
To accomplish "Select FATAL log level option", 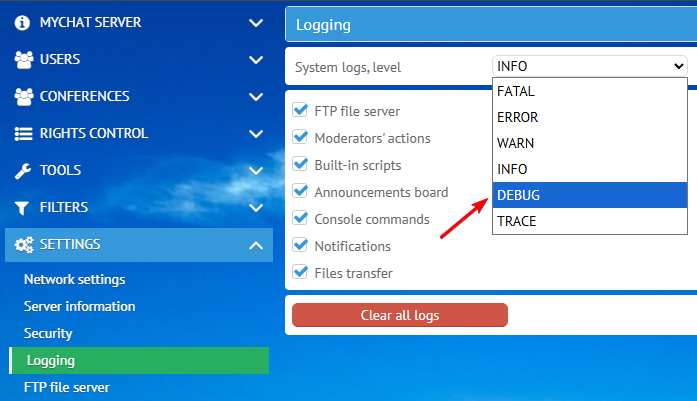I will (x=589, y=91).
